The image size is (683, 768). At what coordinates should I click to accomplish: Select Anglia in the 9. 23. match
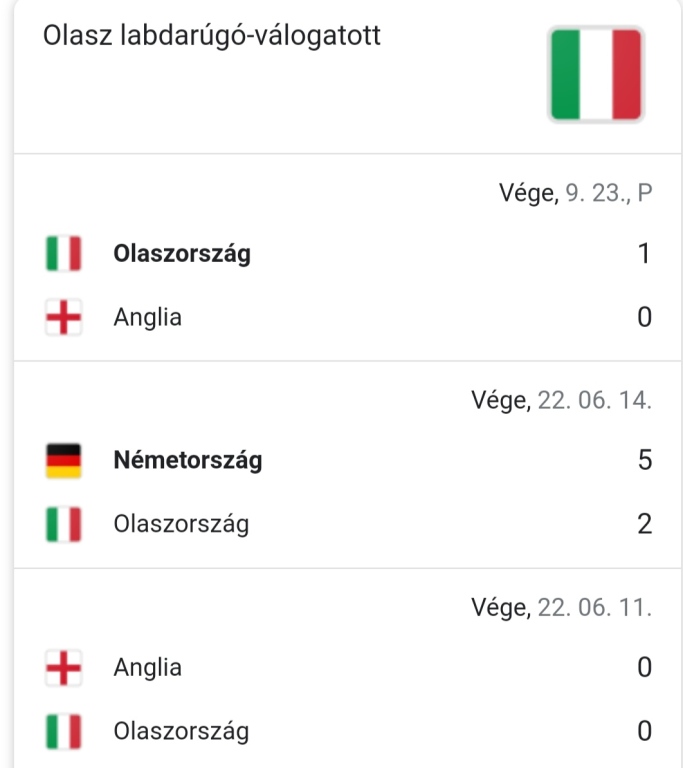tap(147, 317)
